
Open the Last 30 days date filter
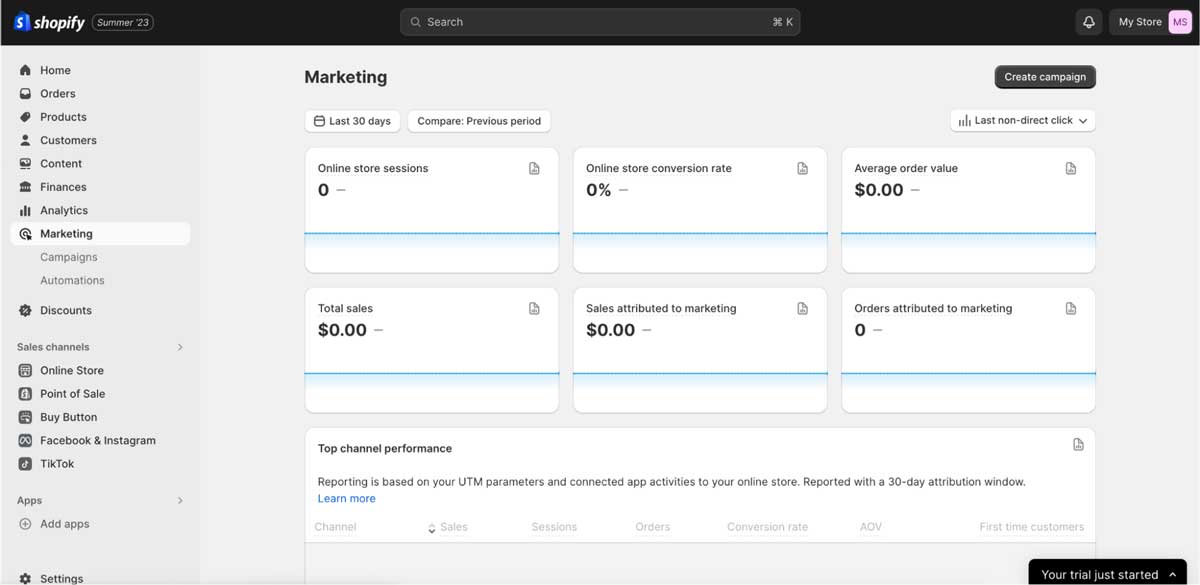click(x=352, y=120)
